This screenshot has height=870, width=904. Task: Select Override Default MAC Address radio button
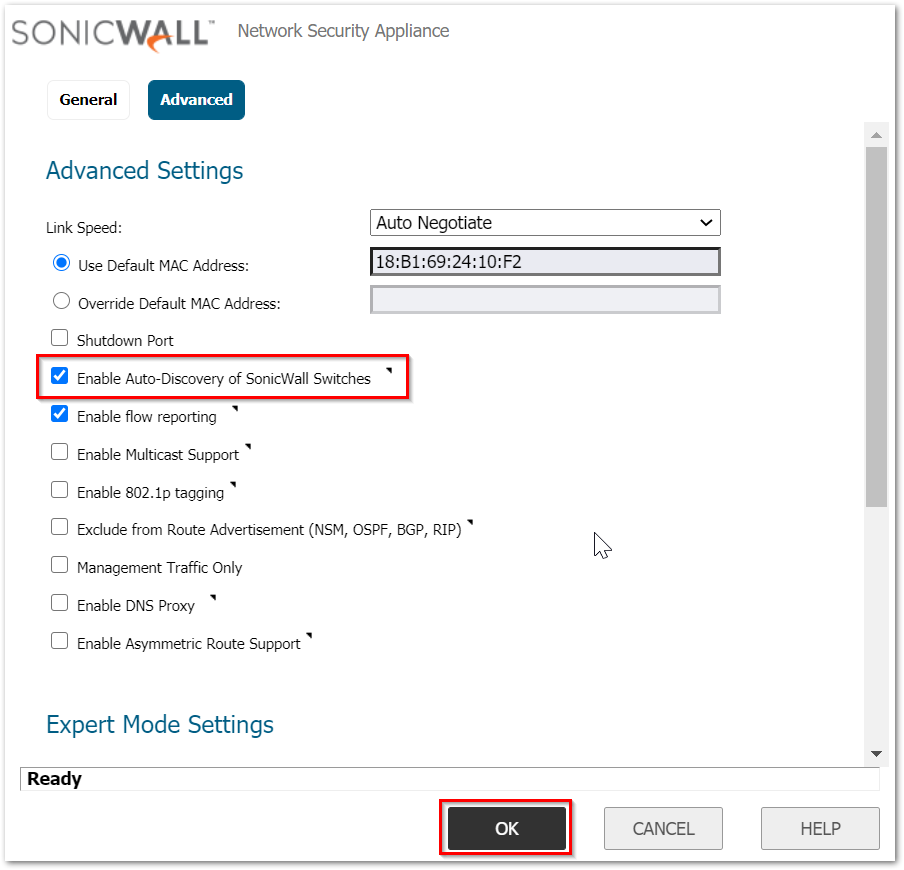61,301
